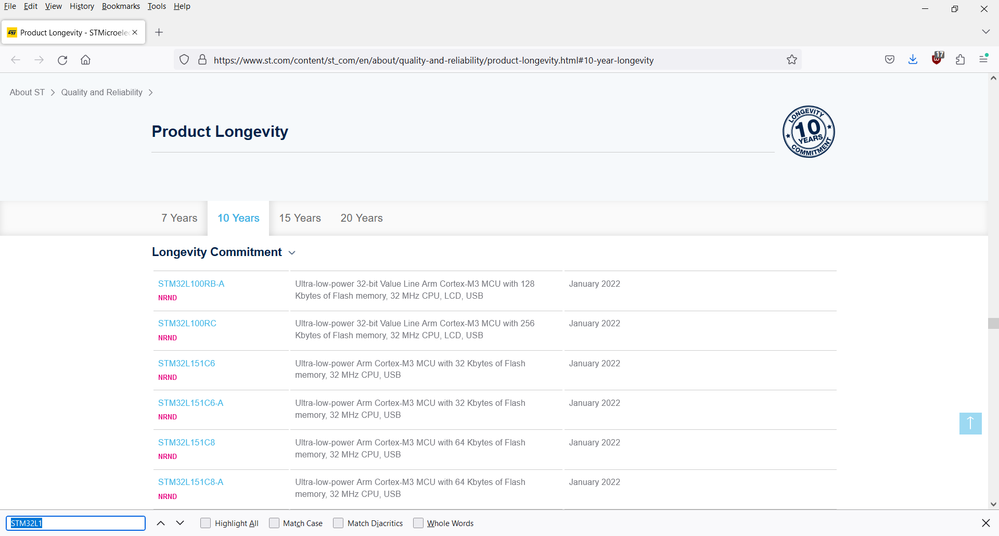The width and height of the screenshot is (999, 536).
Task: Open the STM32L151C8-A product link
Action: click(190, 482)
